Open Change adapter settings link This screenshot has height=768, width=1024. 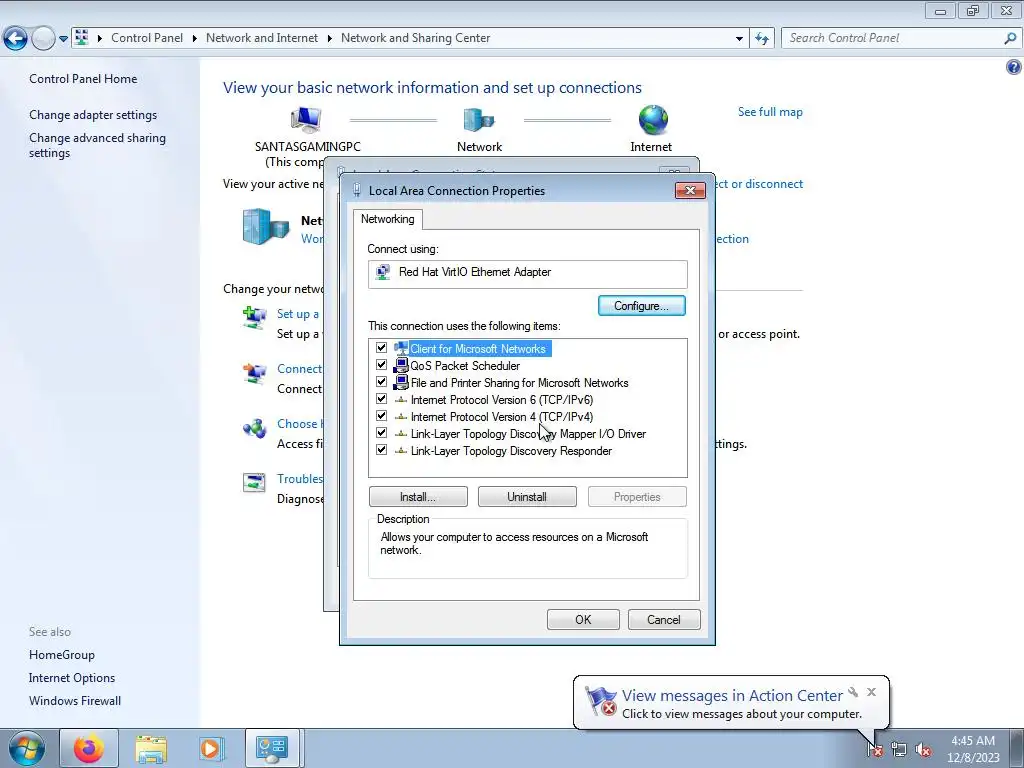pos(93,115)
